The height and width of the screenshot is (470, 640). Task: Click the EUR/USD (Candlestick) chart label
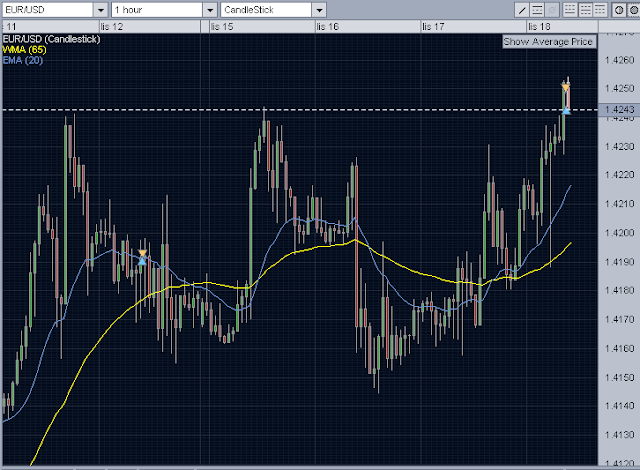(51, 39)
